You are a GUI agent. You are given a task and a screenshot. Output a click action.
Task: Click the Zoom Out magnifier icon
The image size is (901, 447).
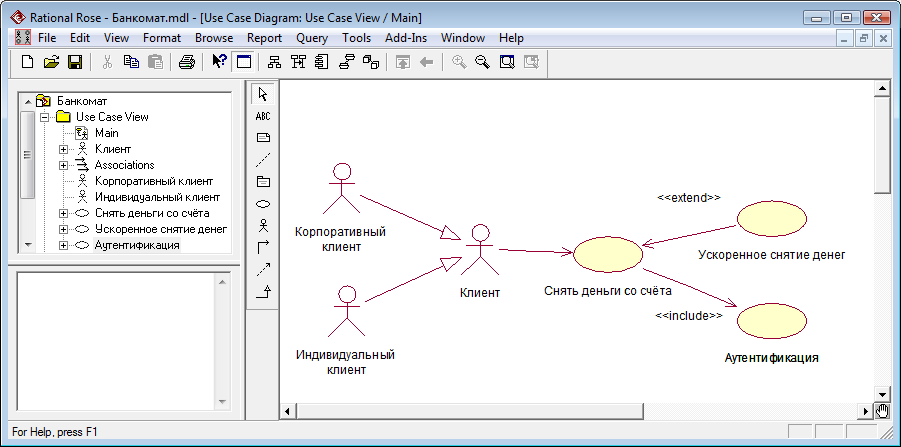click(x=482, y=62)
